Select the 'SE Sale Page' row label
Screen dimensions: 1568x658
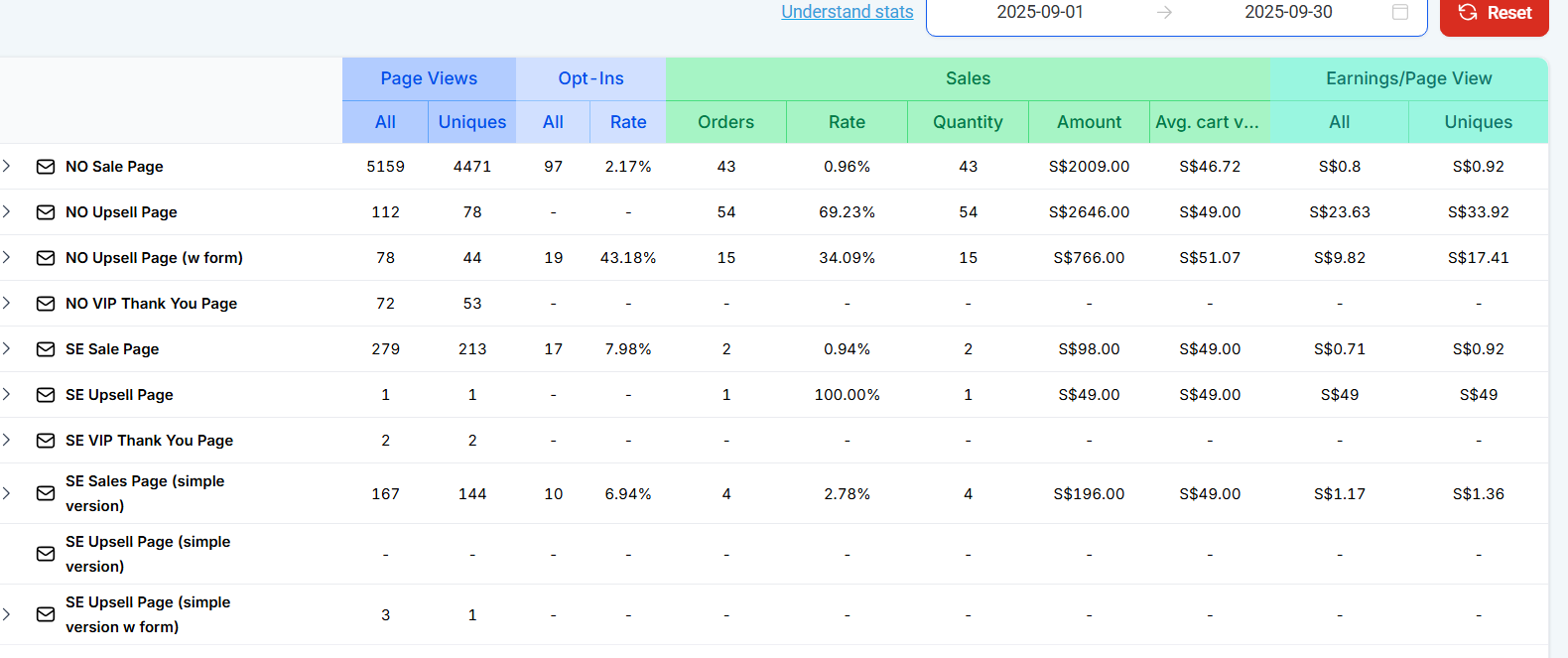click(x=112, y=349)
